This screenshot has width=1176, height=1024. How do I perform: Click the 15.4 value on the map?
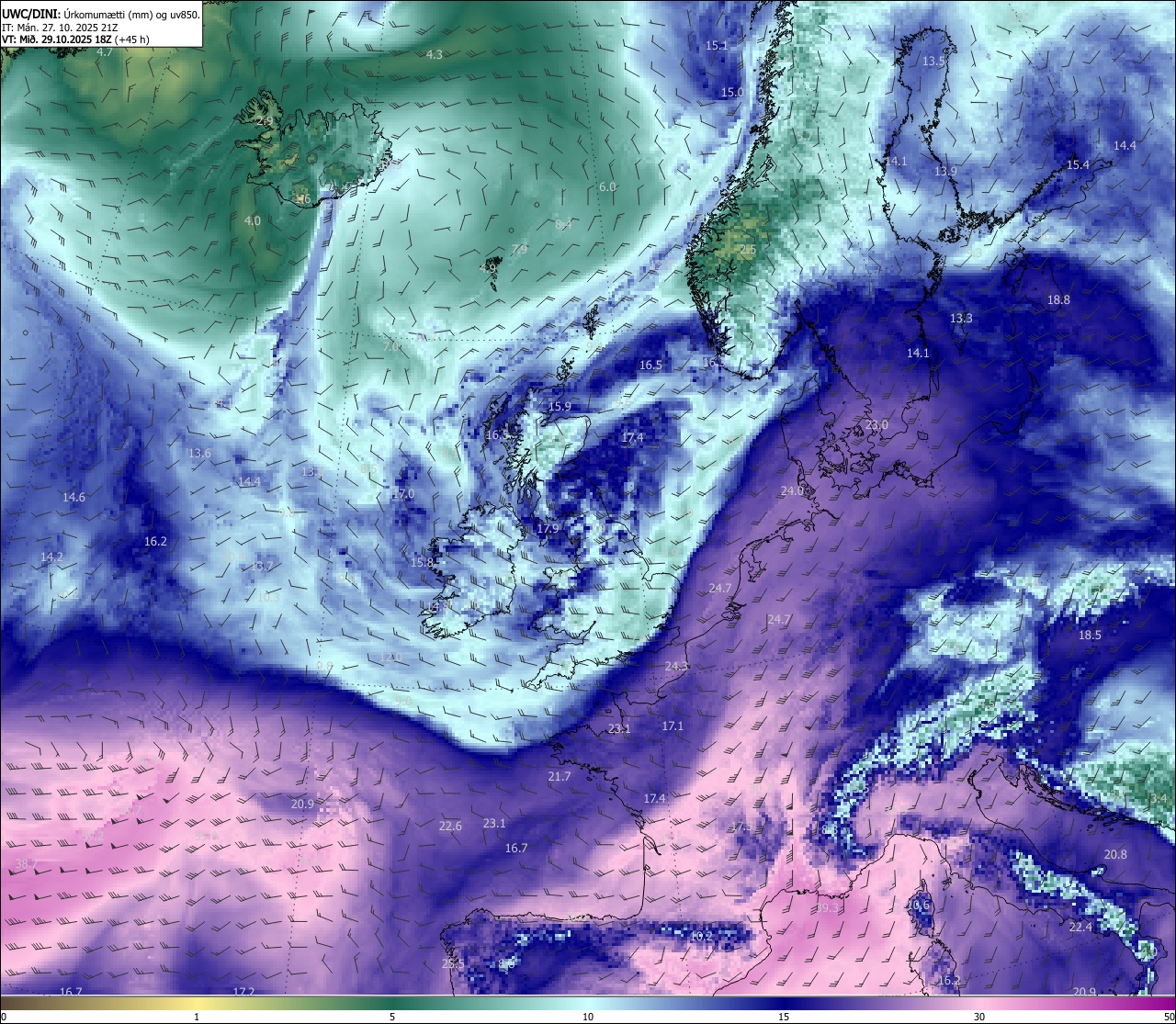click(x=1078, y=165)
